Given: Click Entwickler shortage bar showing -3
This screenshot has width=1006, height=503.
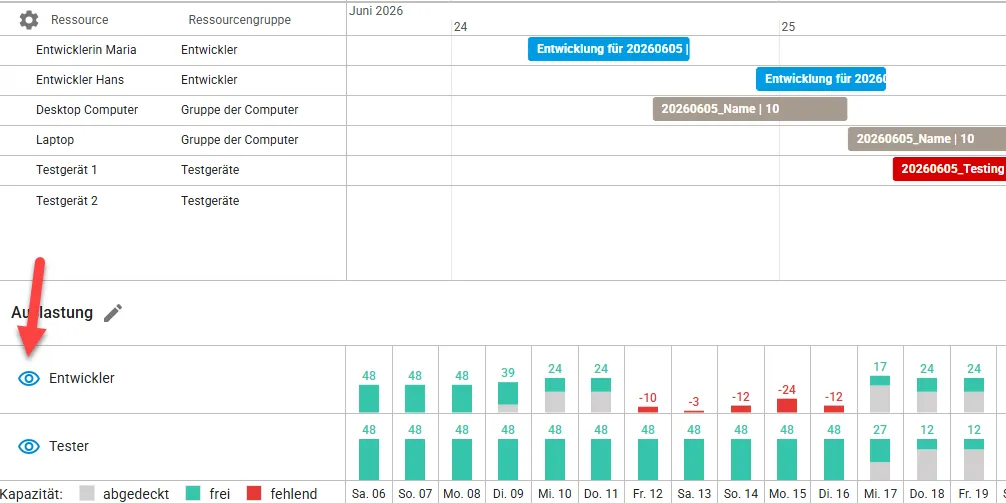Looking at the screenshot, I should (x=694, y=411).
